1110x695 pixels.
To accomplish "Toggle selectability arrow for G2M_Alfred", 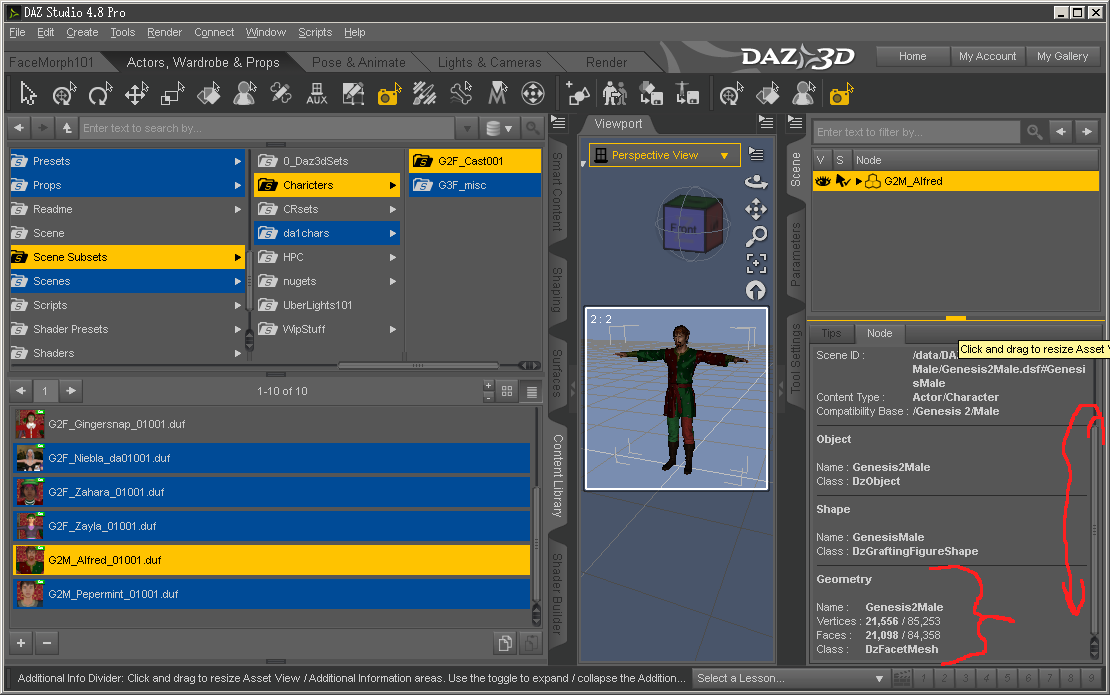I will tap(842, 181).
